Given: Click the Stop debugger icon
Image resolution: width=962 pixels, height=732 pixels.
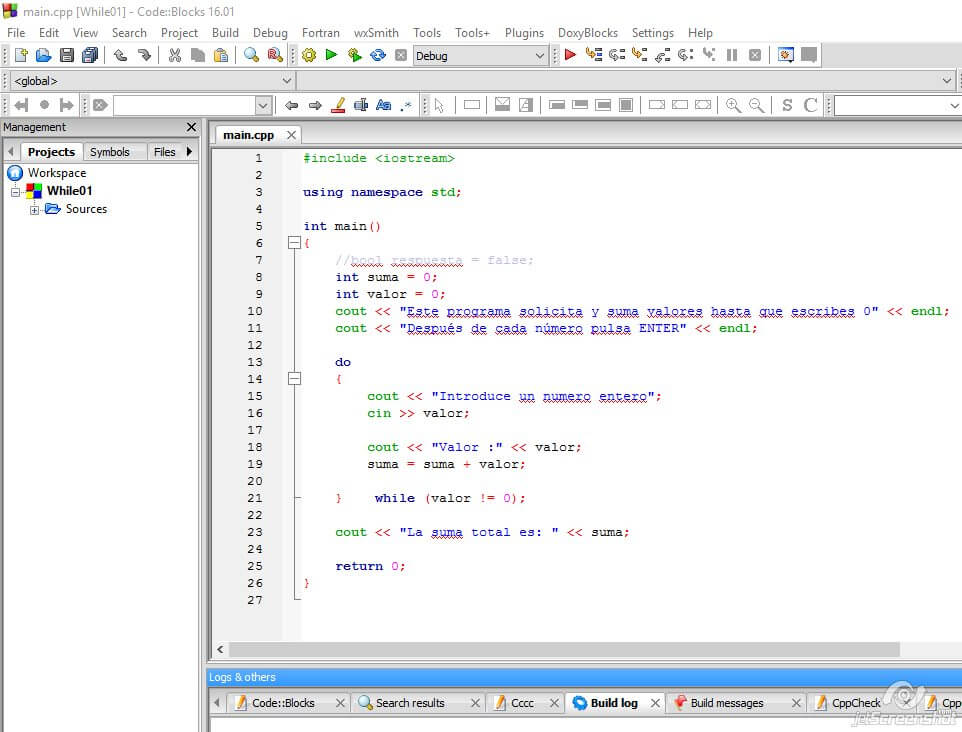Looking at the screenshot, I should point(755,55).
